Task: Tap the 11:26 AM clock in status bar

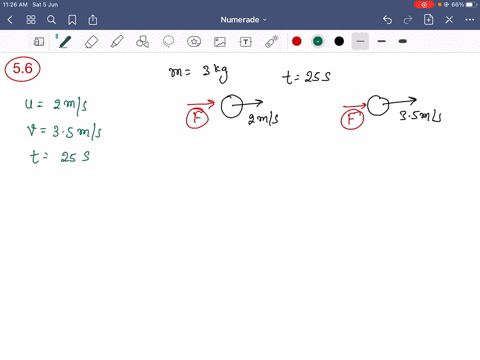Action: (15, 5)
